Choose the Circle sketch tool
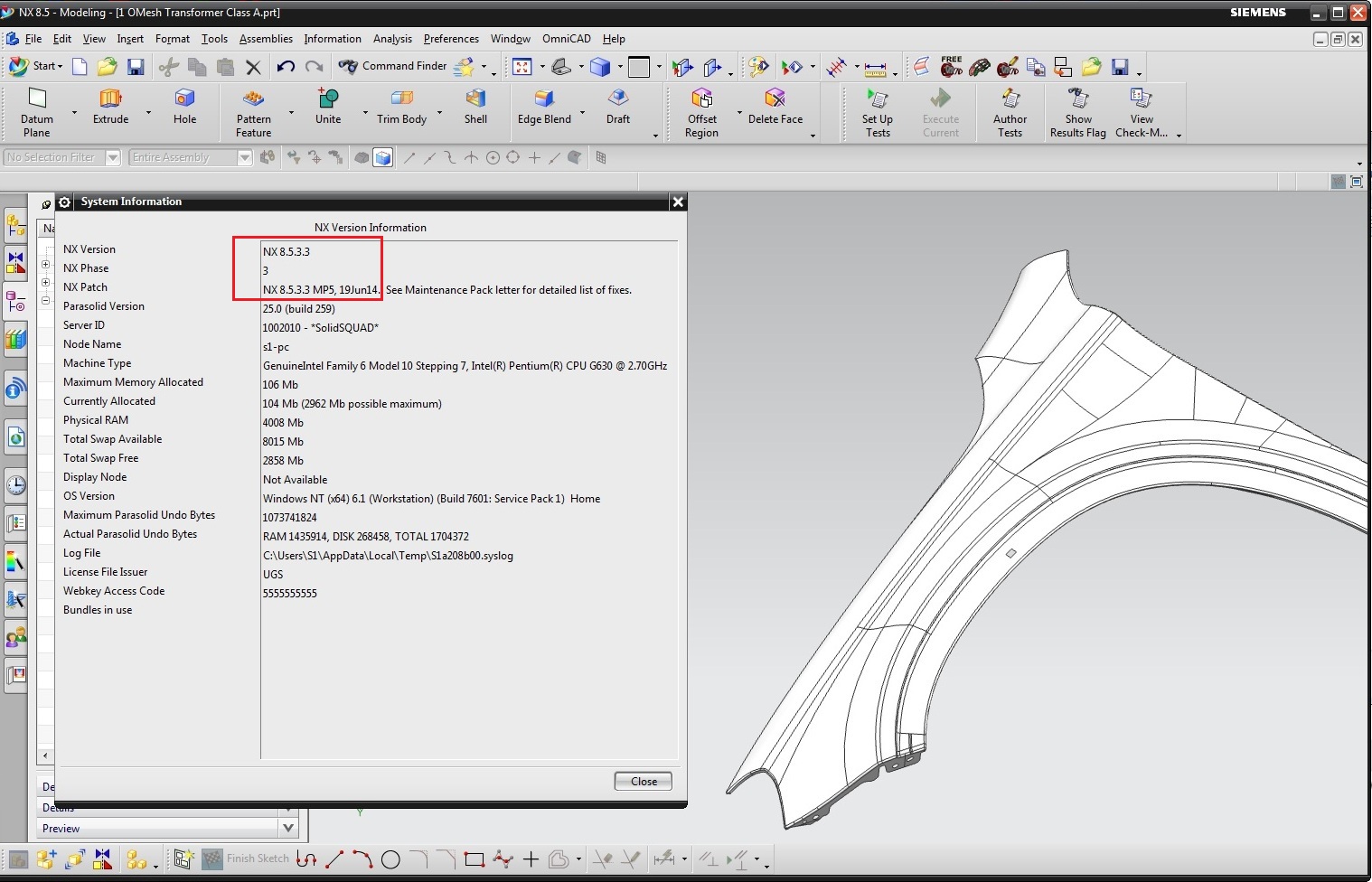 (390, 859)
